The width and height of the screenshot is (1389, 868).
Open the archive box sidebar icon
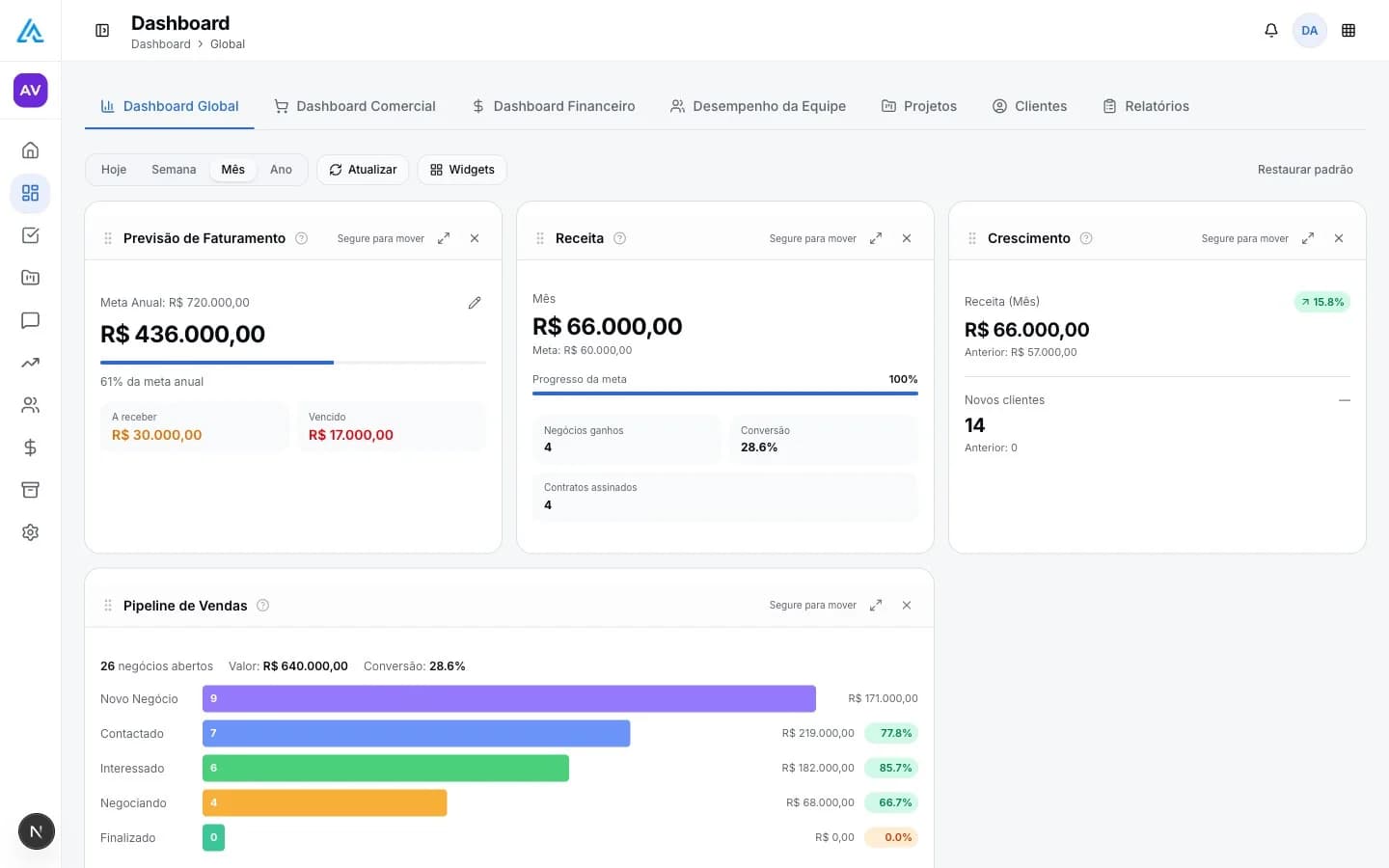point(30,490)
